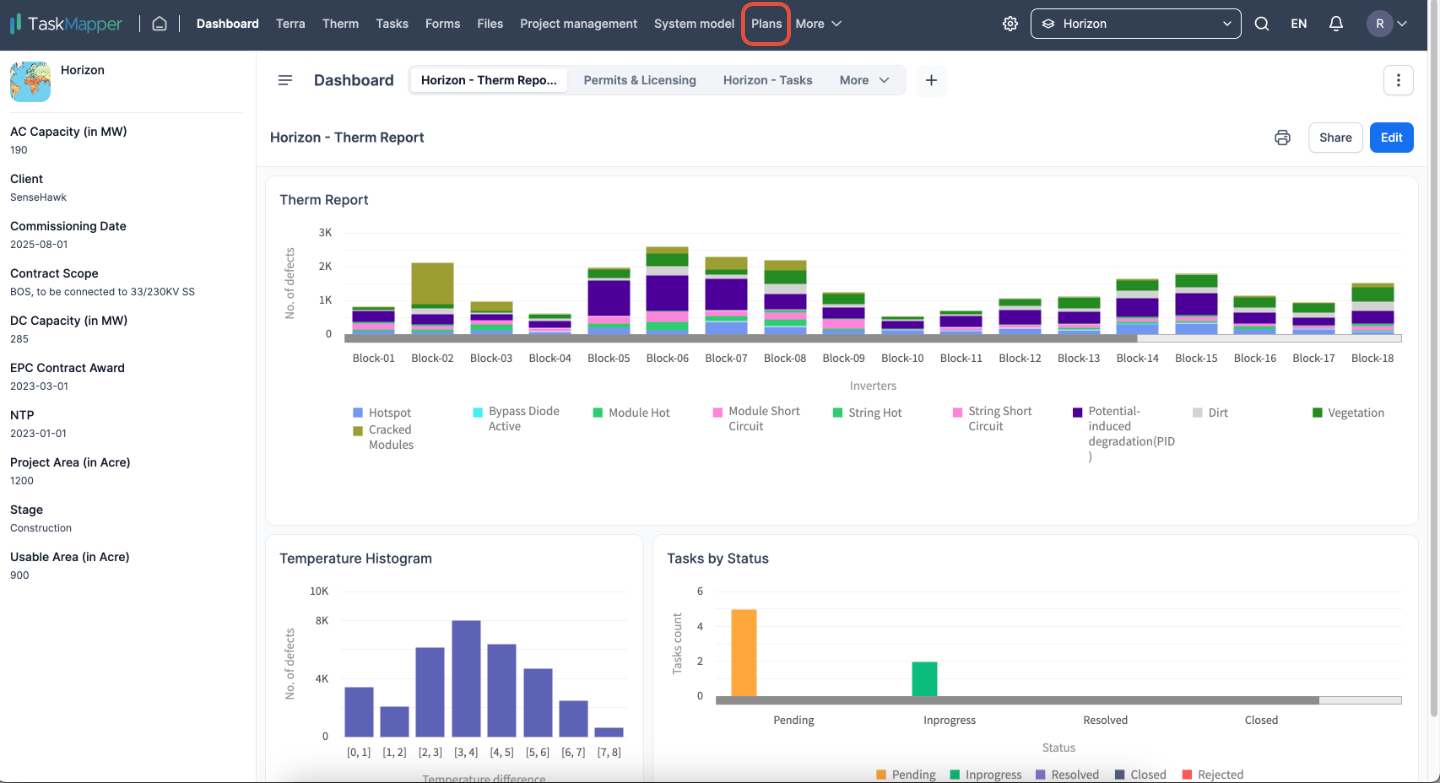Open the settings gear icon
Image resolution: width=1440 pixels, height=783 pixels.
pyautogui.click(x=1010, y=23)
